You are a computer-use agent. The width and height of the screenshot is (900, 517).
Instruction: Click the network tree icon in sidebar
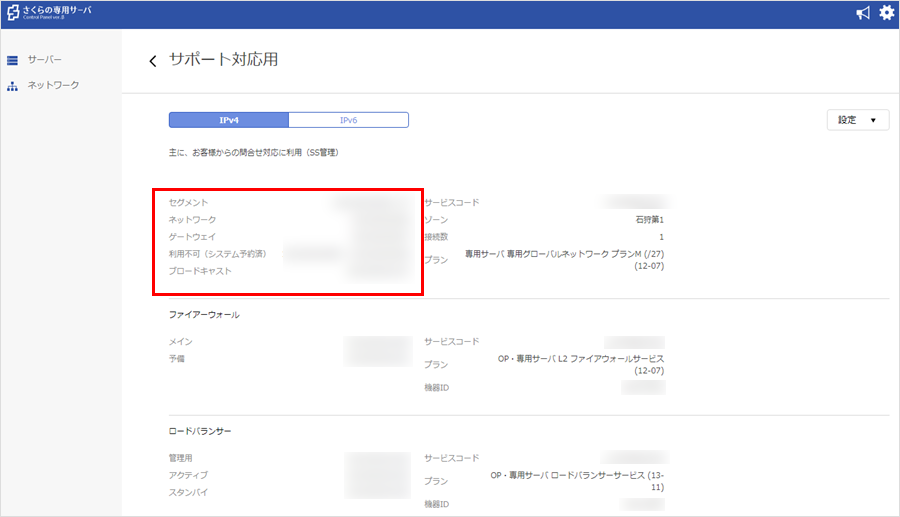pyautogui.click(x=13, y=86)
